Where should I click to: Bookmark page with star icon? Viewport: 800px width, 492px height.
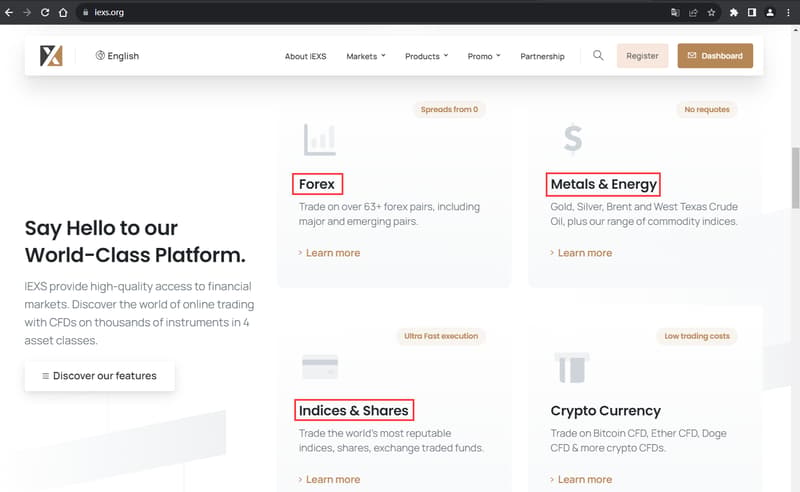pyautogui.click(x=711, y=12)
